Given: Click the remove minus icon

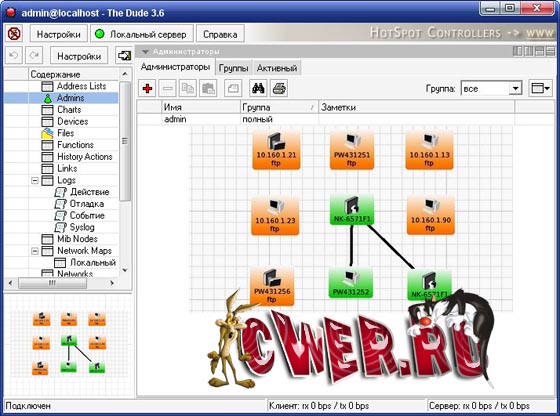Looking at the screenshot, I should pyautogui.click(x=168, y=88).
